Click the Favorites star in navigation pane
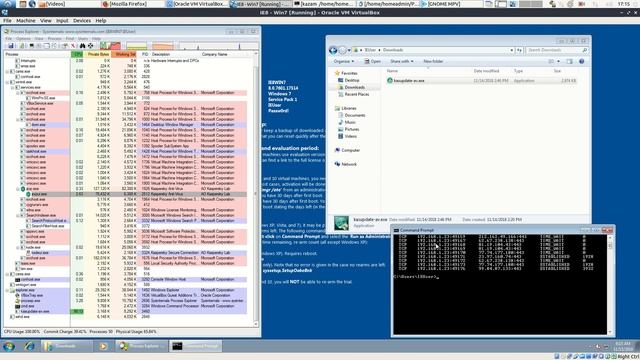Screen dimensions: 640x360 coord(338,73)
